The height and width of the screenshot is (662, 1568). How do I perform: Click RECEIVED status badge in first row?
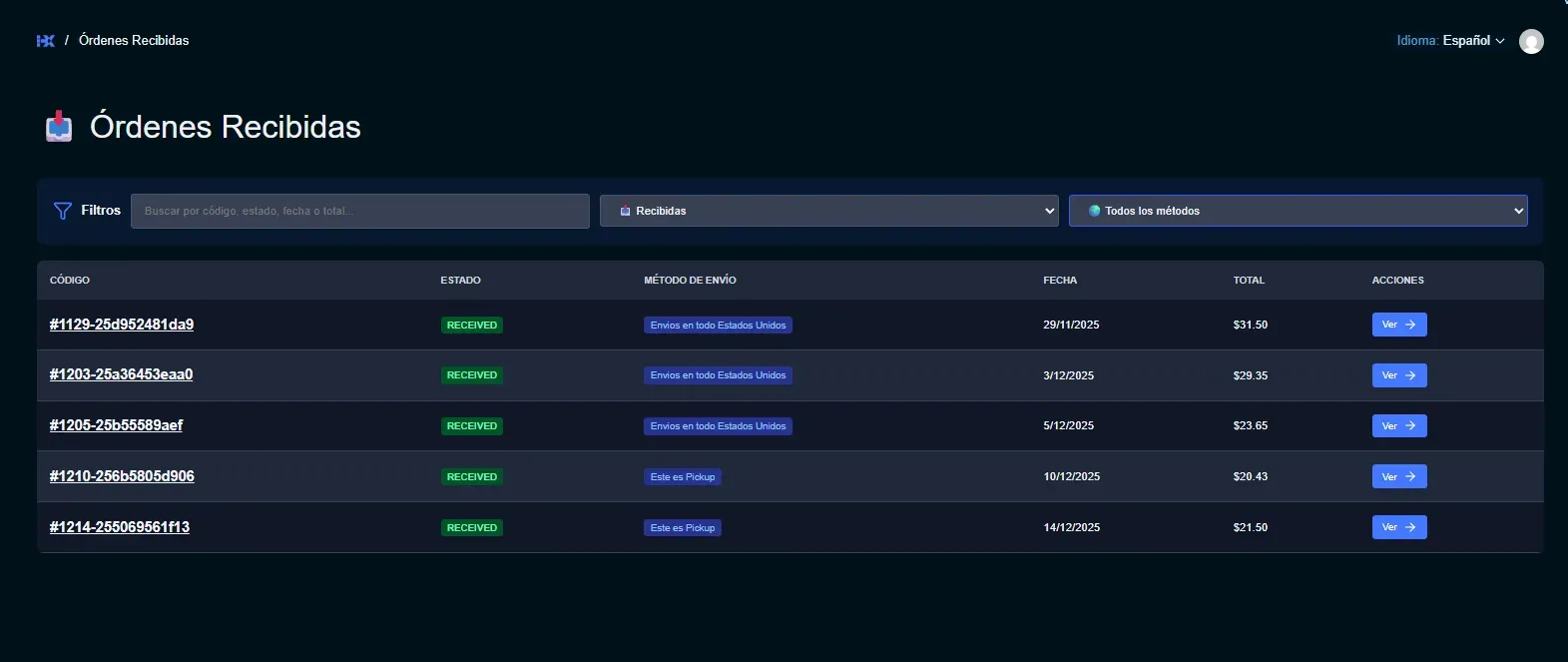[472, 326]
